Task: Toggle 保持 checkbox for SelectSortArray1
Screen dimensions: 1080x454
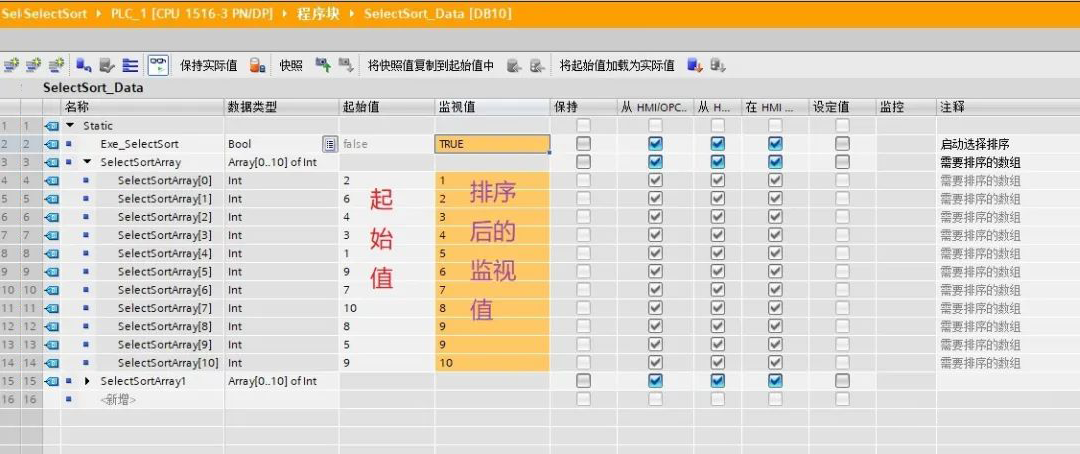Action: click(x=583, y=380)
